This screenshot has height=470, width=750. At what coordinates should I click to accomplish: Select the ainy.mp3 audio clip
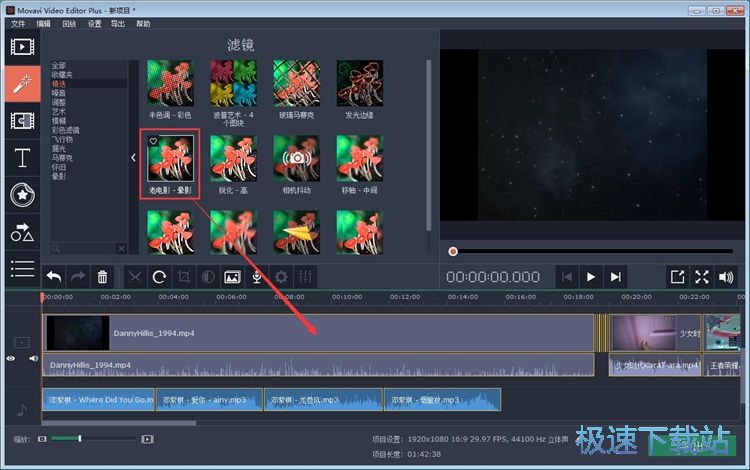click(210, 400)
